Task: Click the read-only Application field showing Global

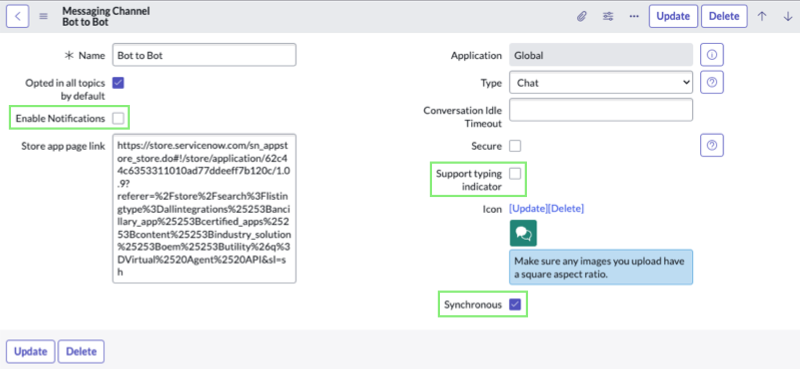Action: point(601,55)
